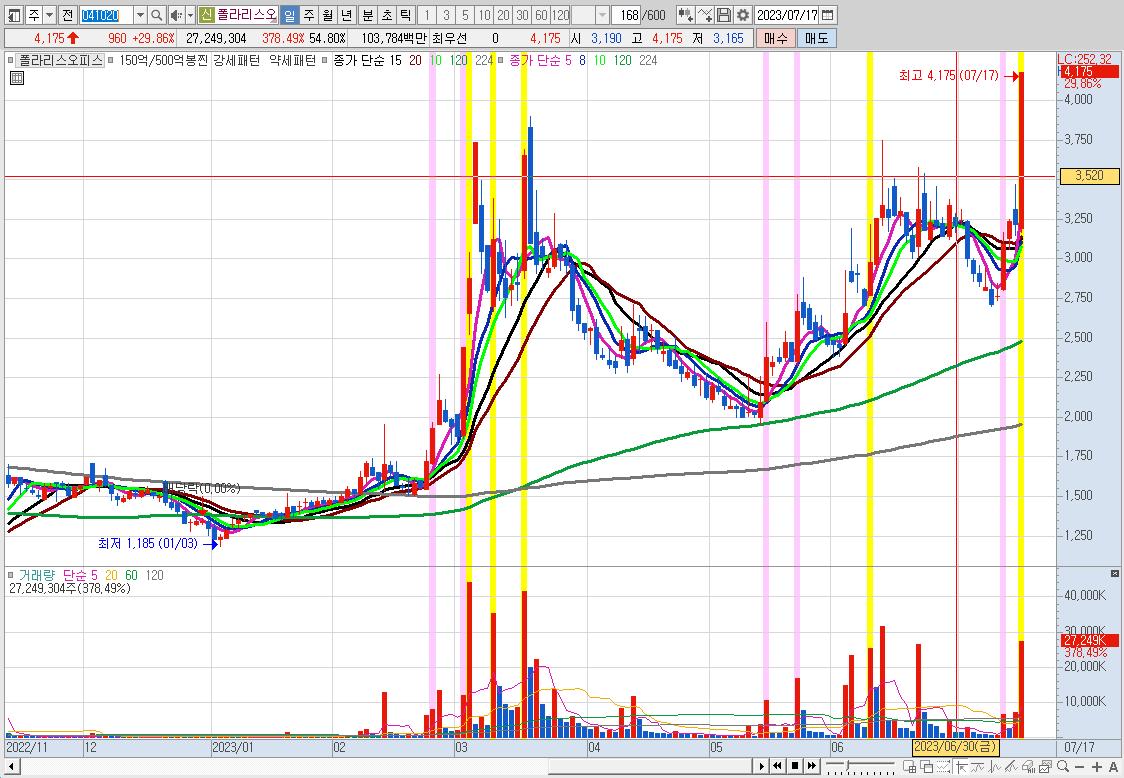Click the bottom magnifier zoom icon
The width and height of the screenshot is (1124, 778).
1062,767
